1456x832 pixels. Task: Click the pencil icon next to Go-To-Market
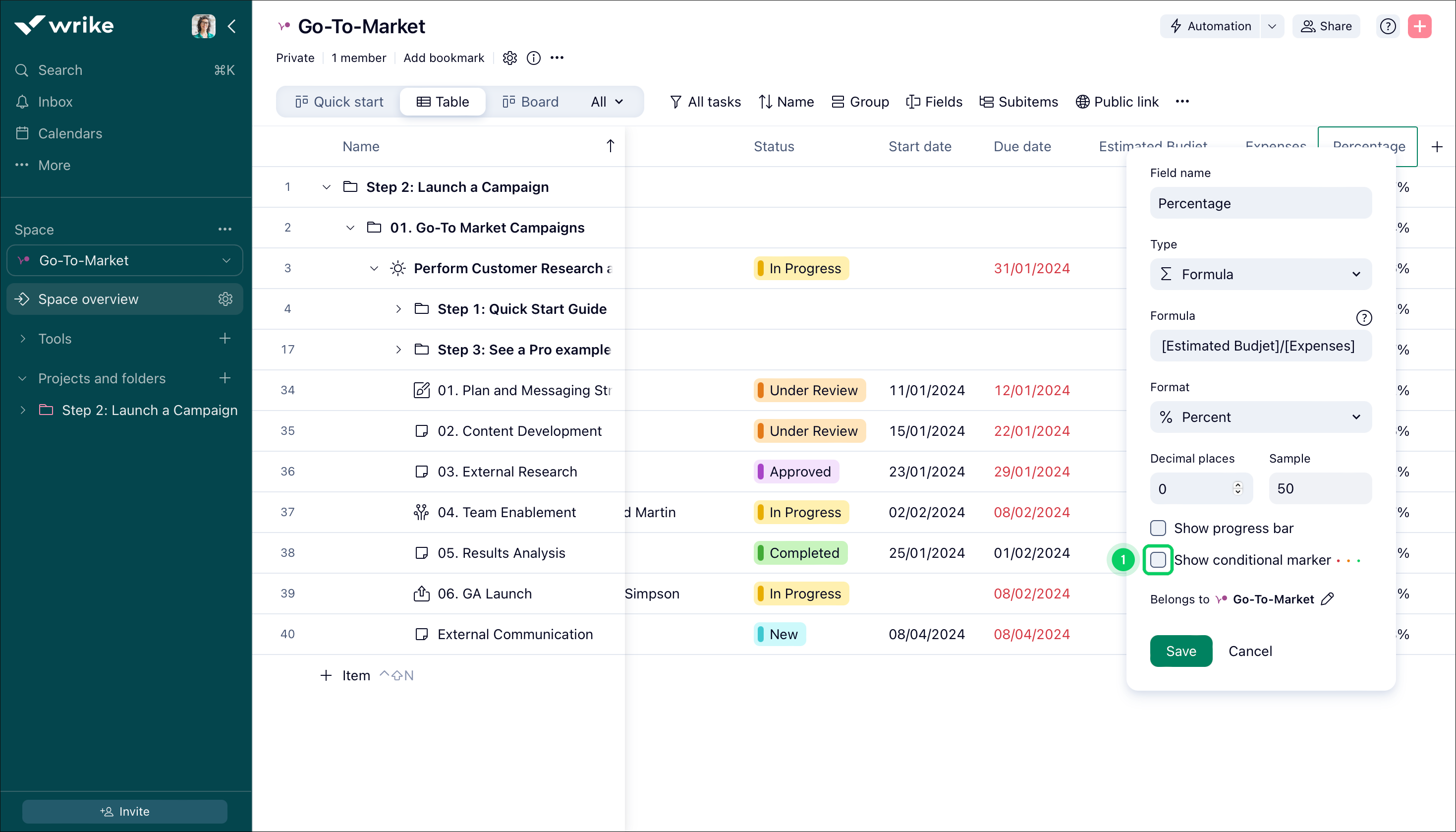1328,599
